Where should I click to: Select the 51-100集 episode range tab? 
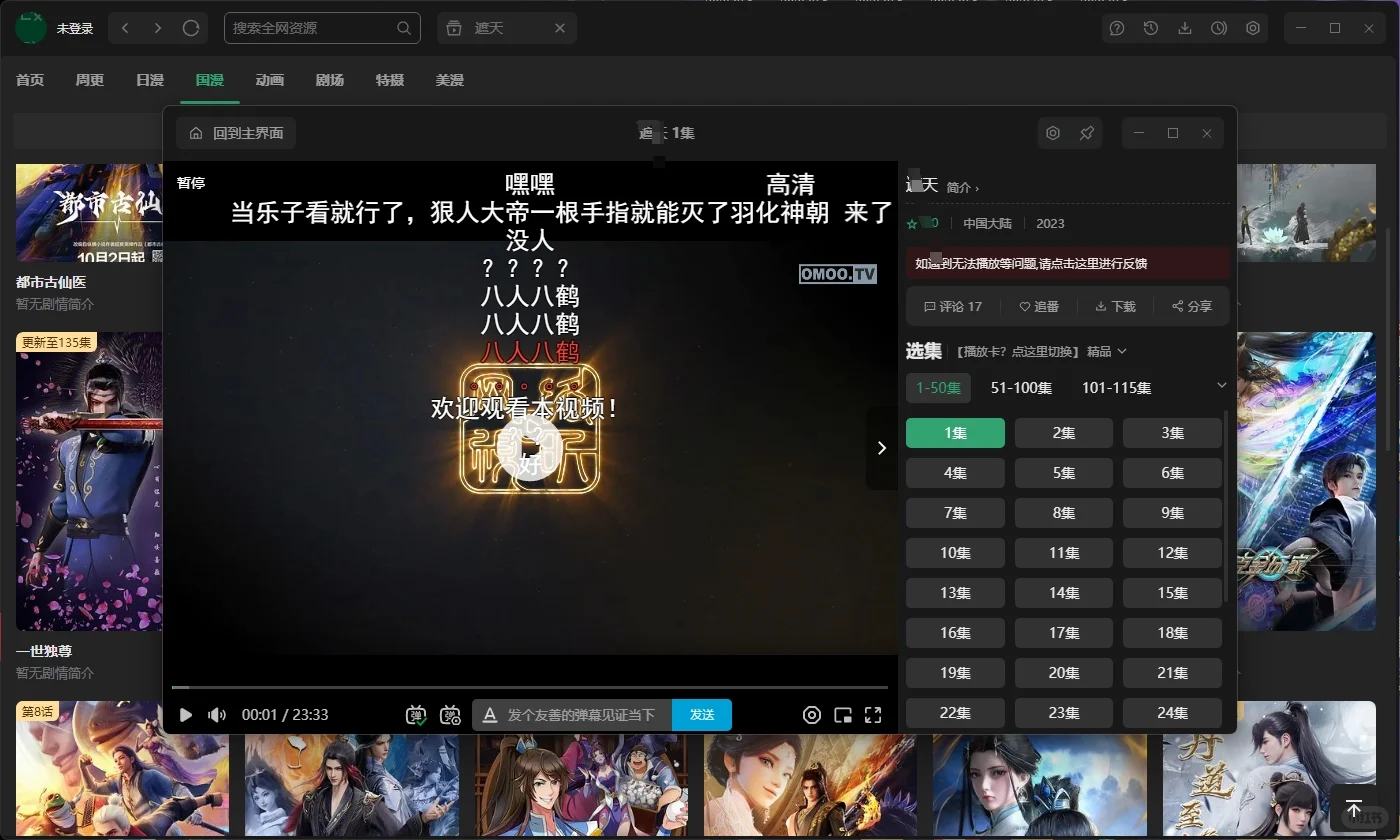pos(1022,387)
